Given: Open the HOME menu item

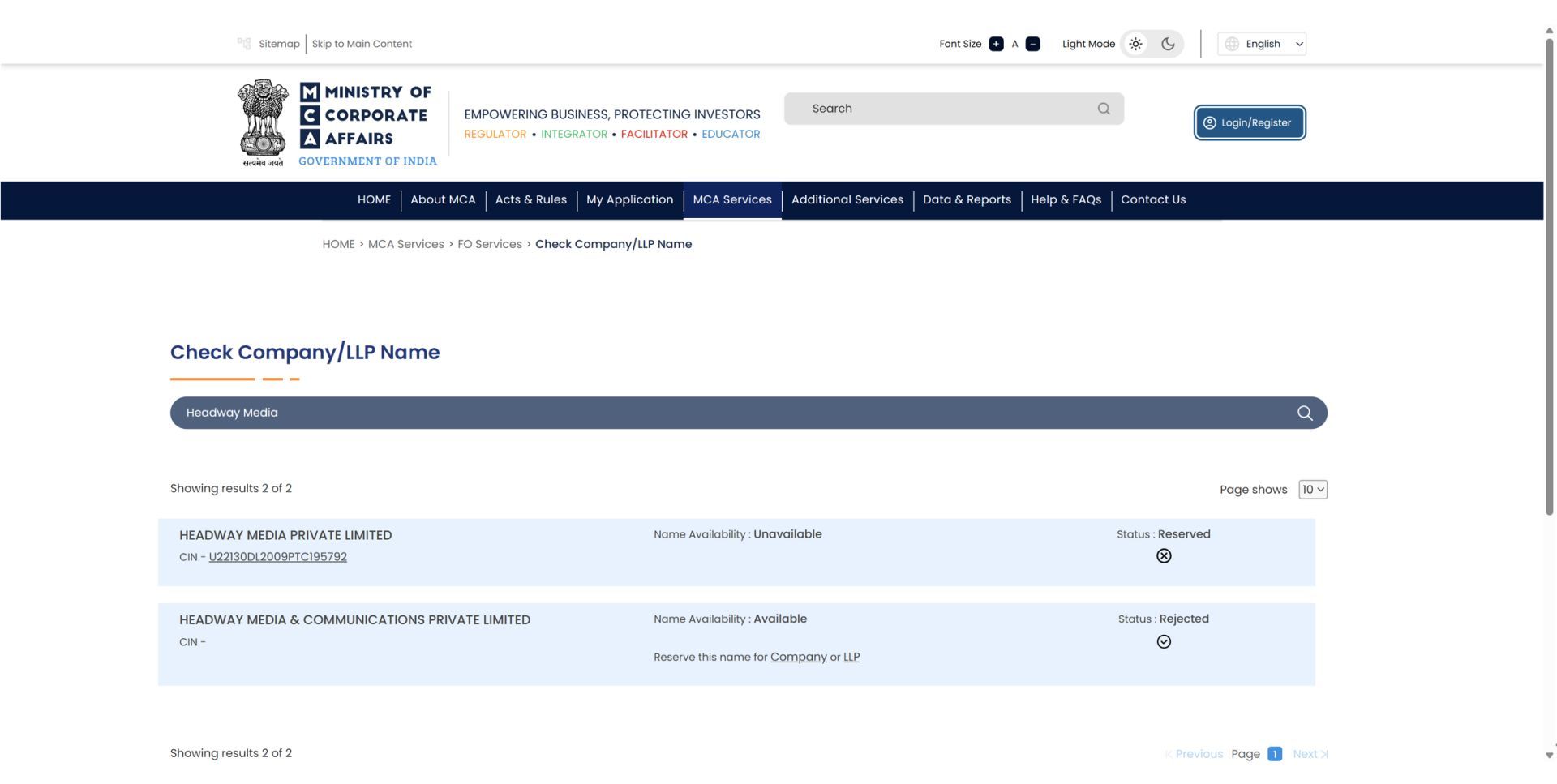Looking at the screenshot, I should click(374, 199).
